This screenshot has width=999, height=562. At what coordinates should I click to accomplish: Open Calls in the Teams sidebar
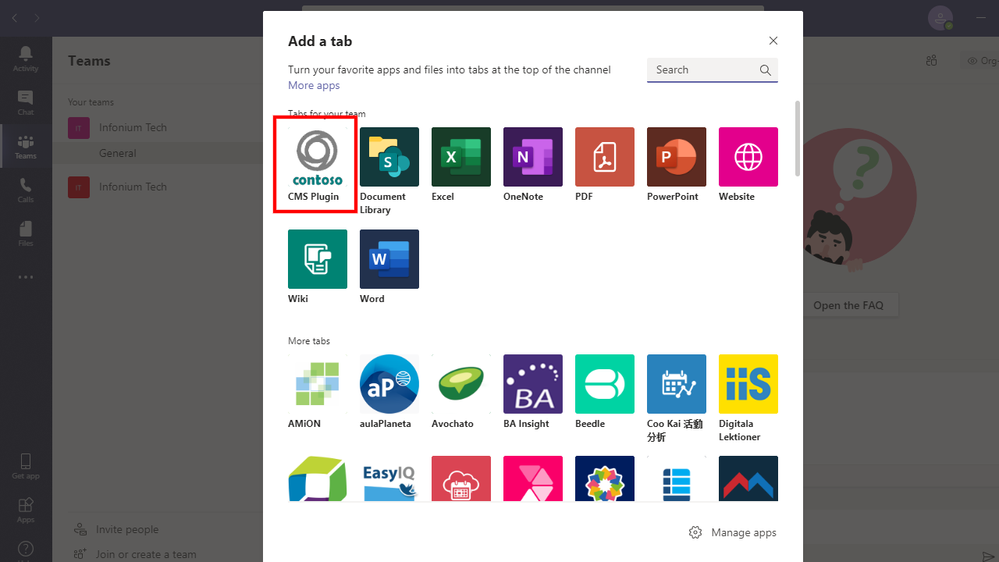click(x=25, y=190)
